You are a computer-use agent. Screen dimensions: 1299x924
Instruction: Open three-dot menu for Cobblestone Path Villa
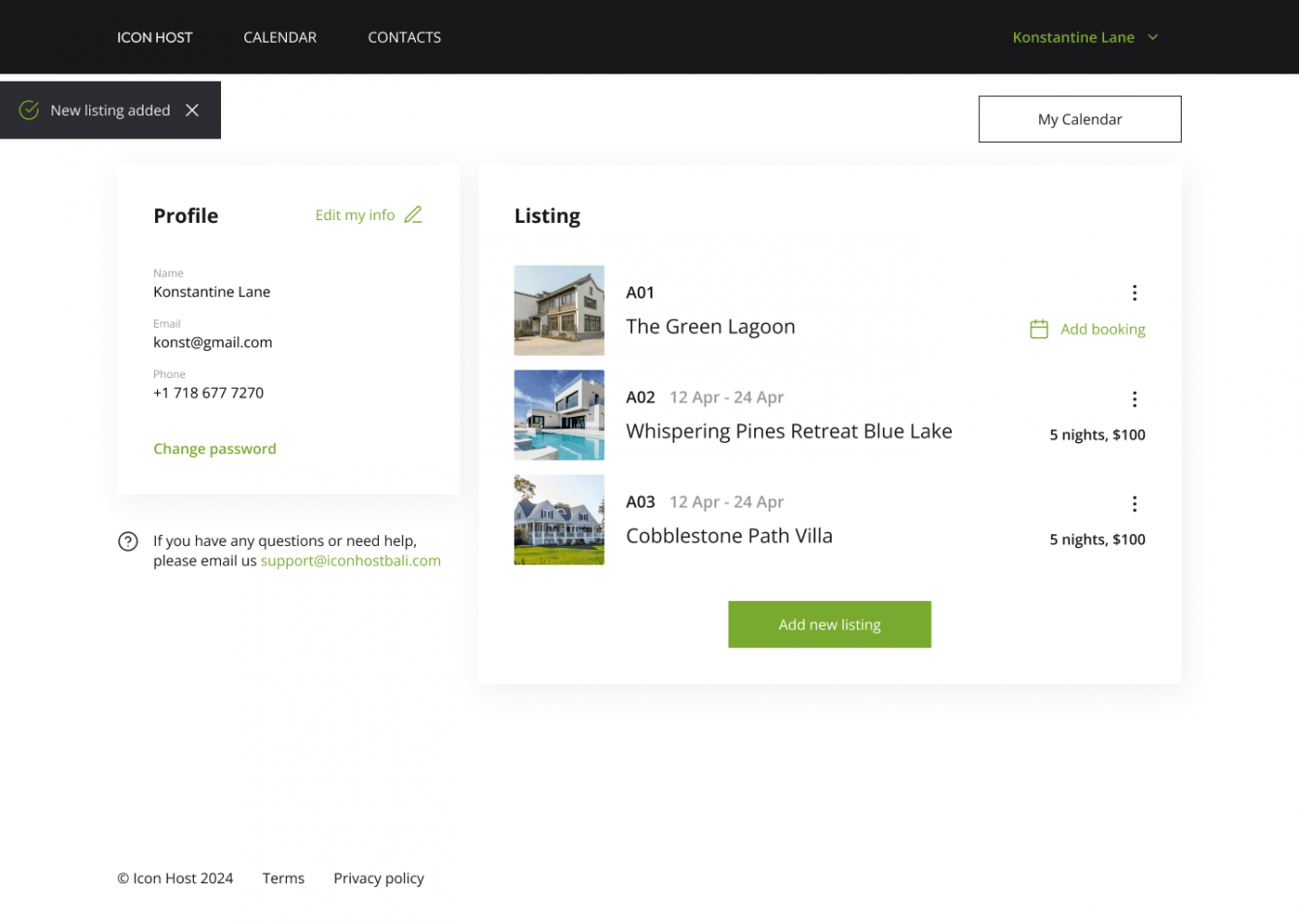[1134, 504]
